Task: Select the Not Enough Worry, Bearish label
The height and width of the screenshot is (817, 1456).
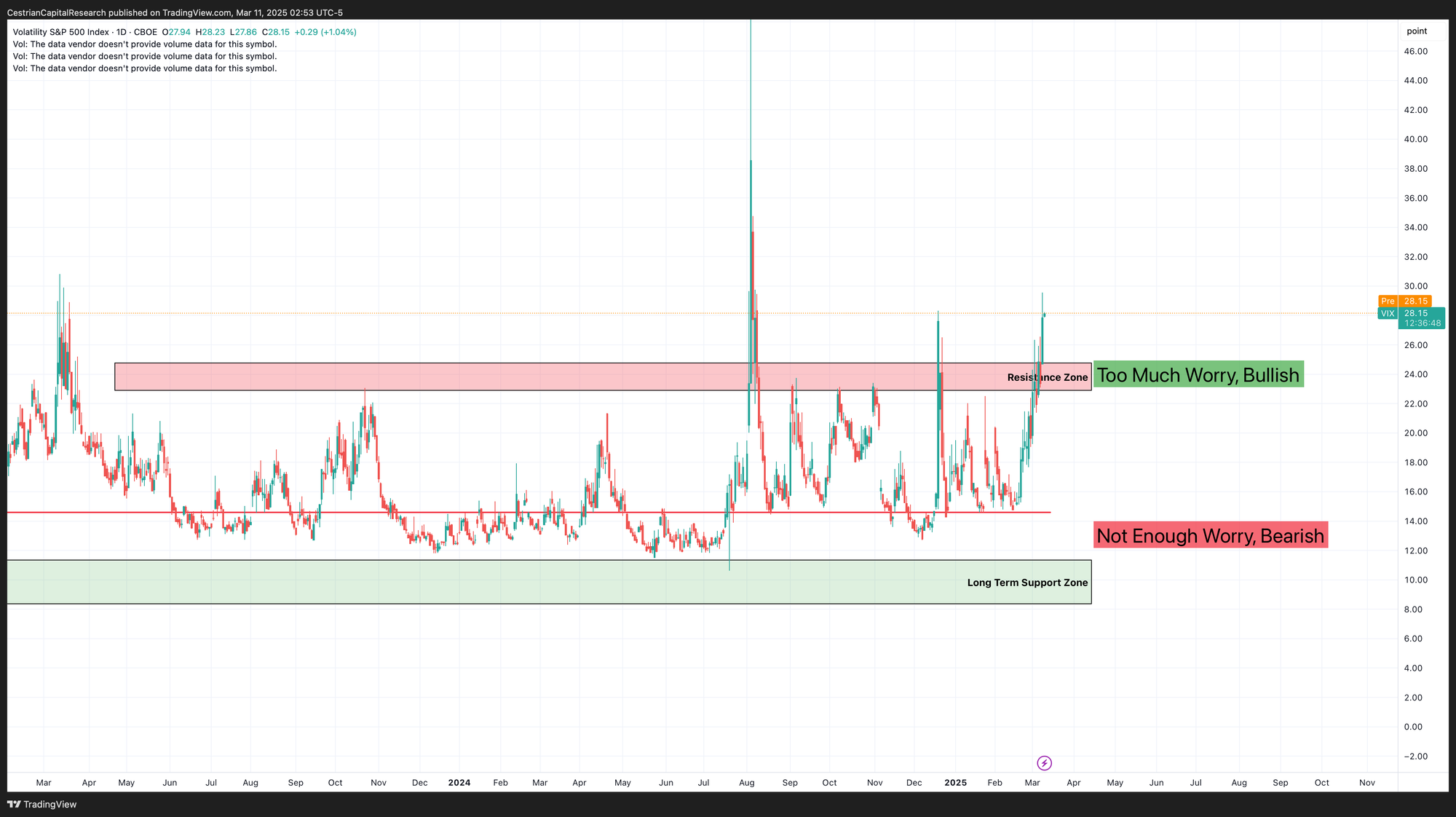Action: [1210, 536]
